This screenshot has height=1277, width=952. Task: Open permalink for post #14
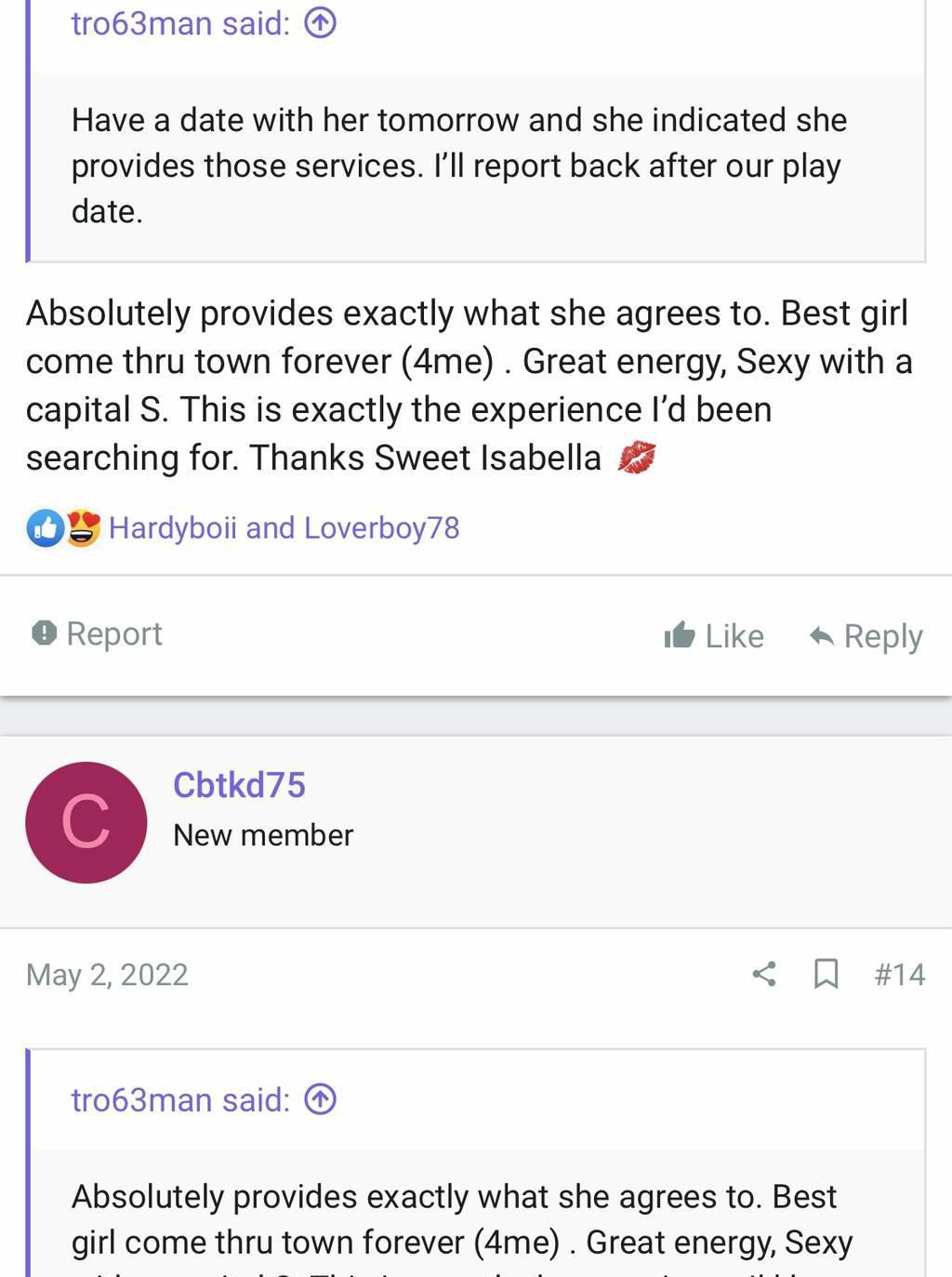tap(899, 974)
